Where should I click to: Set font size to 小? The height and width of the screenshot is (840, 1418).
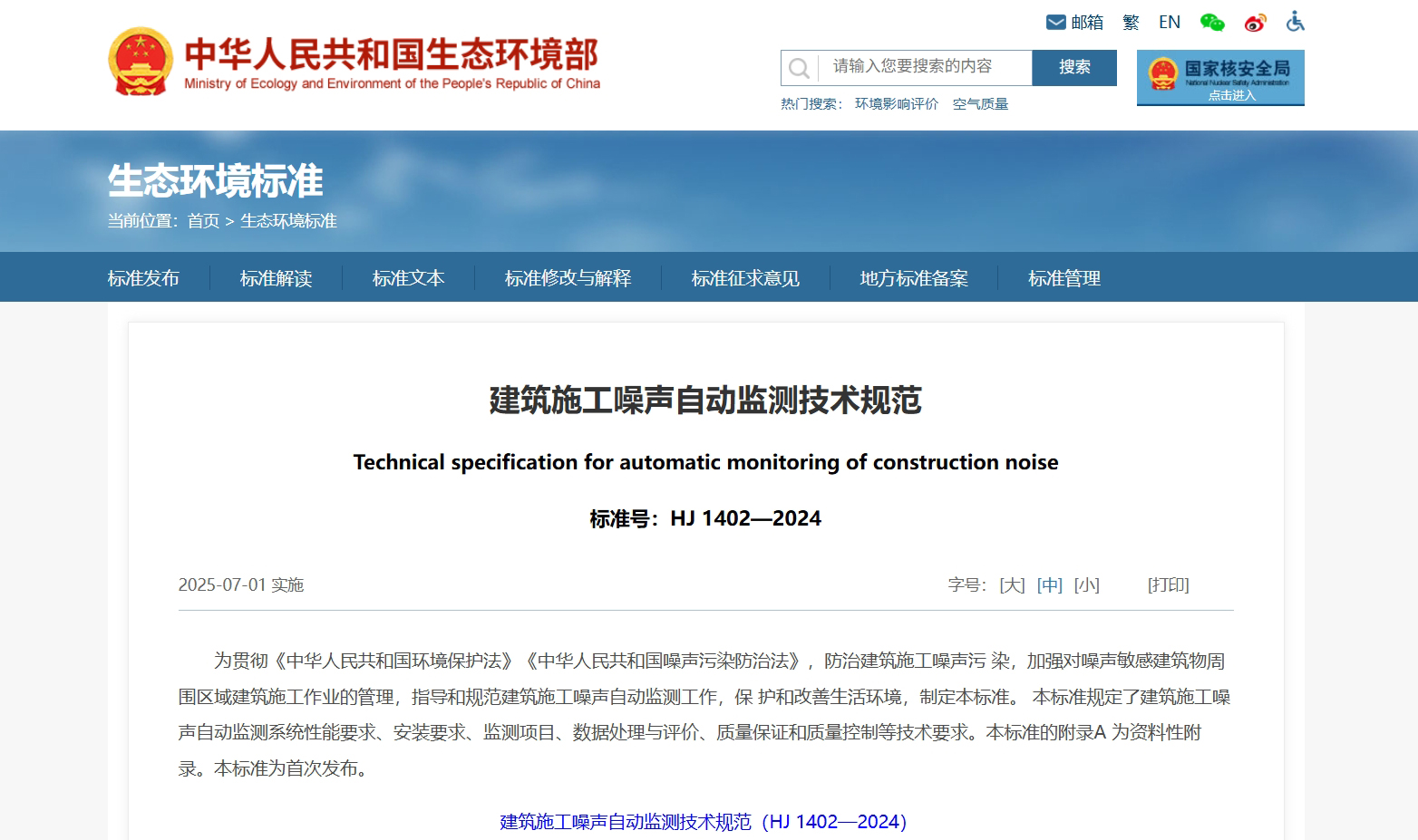click(1087, 585)
